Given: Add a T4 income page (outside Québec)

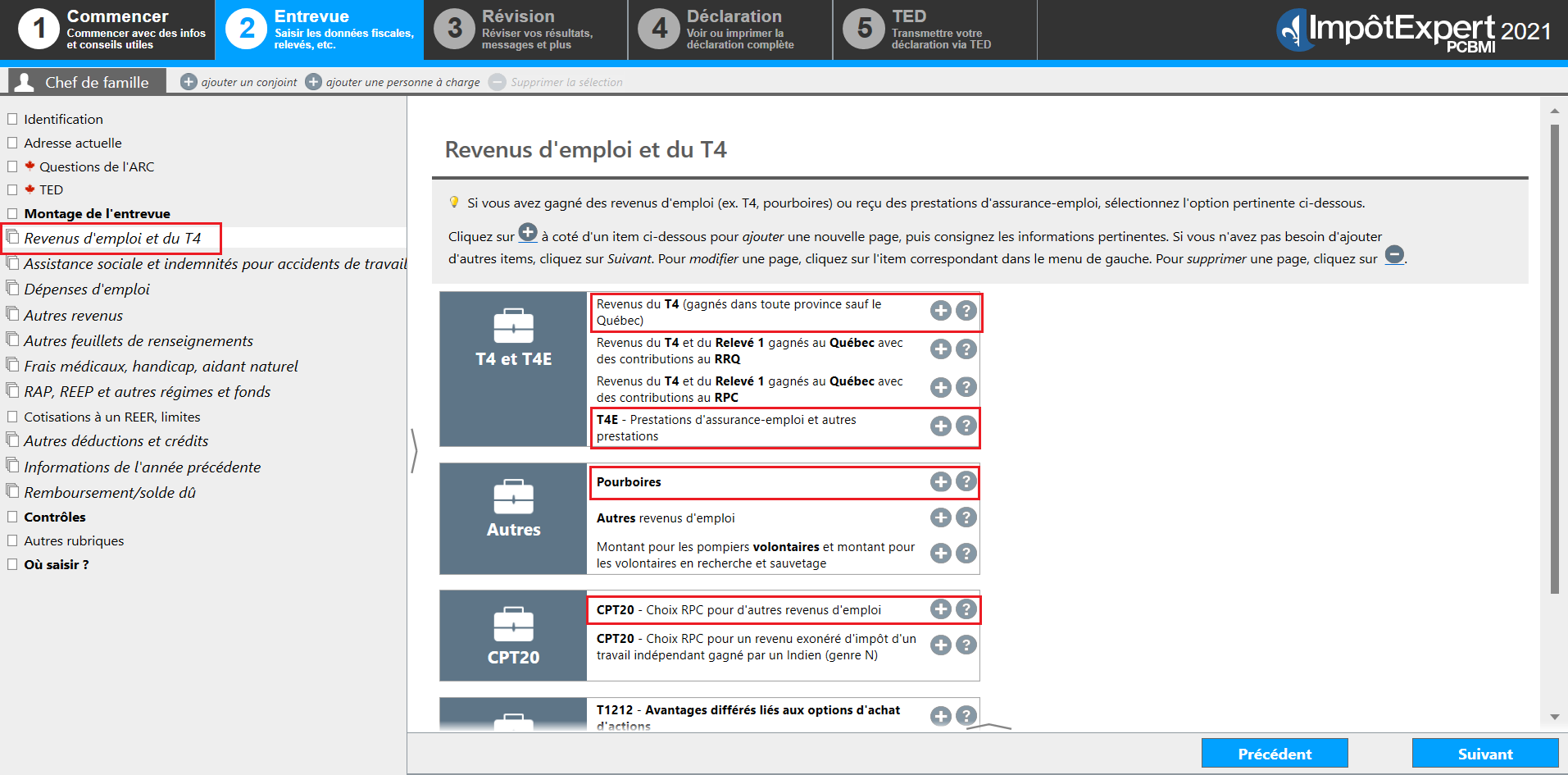Looking at the screenshot, I should (x=941, y=311).
